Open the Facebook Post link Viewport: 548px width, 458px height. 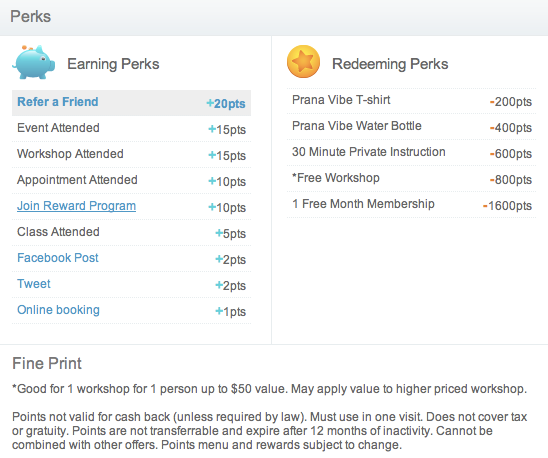point(58,258)
